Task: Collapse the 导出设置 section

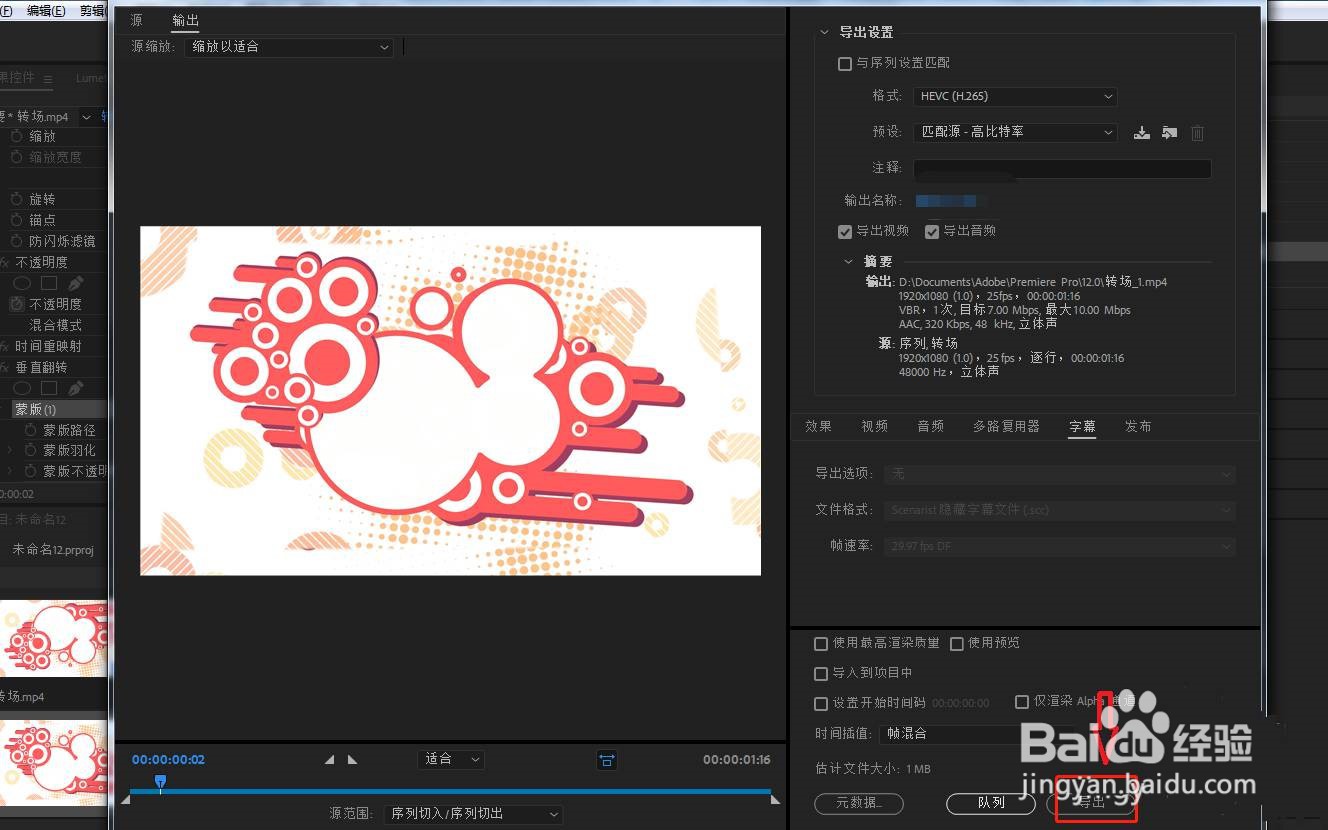Action: [825, 32]
